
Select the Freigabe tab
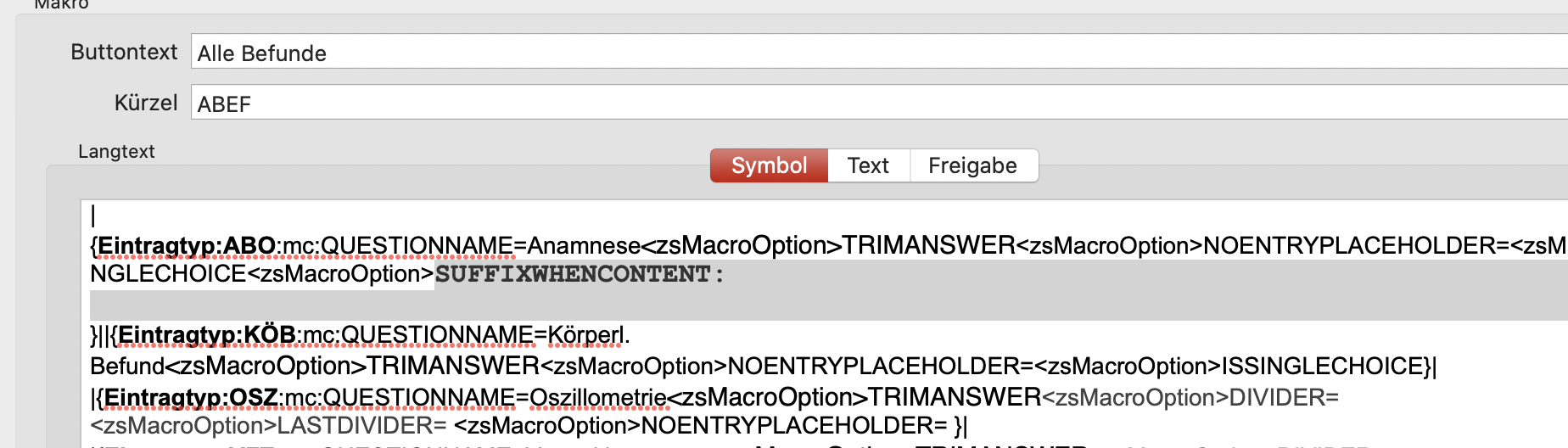pos(973,165)
